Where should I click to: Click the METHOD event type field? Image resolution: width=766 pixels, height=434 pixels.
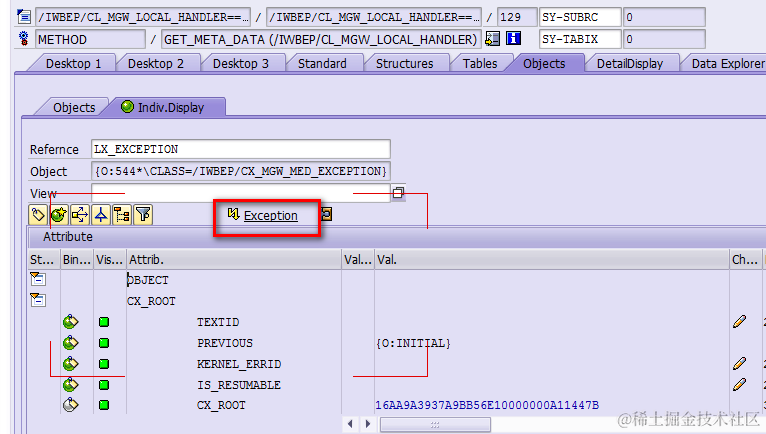point(90,39)
